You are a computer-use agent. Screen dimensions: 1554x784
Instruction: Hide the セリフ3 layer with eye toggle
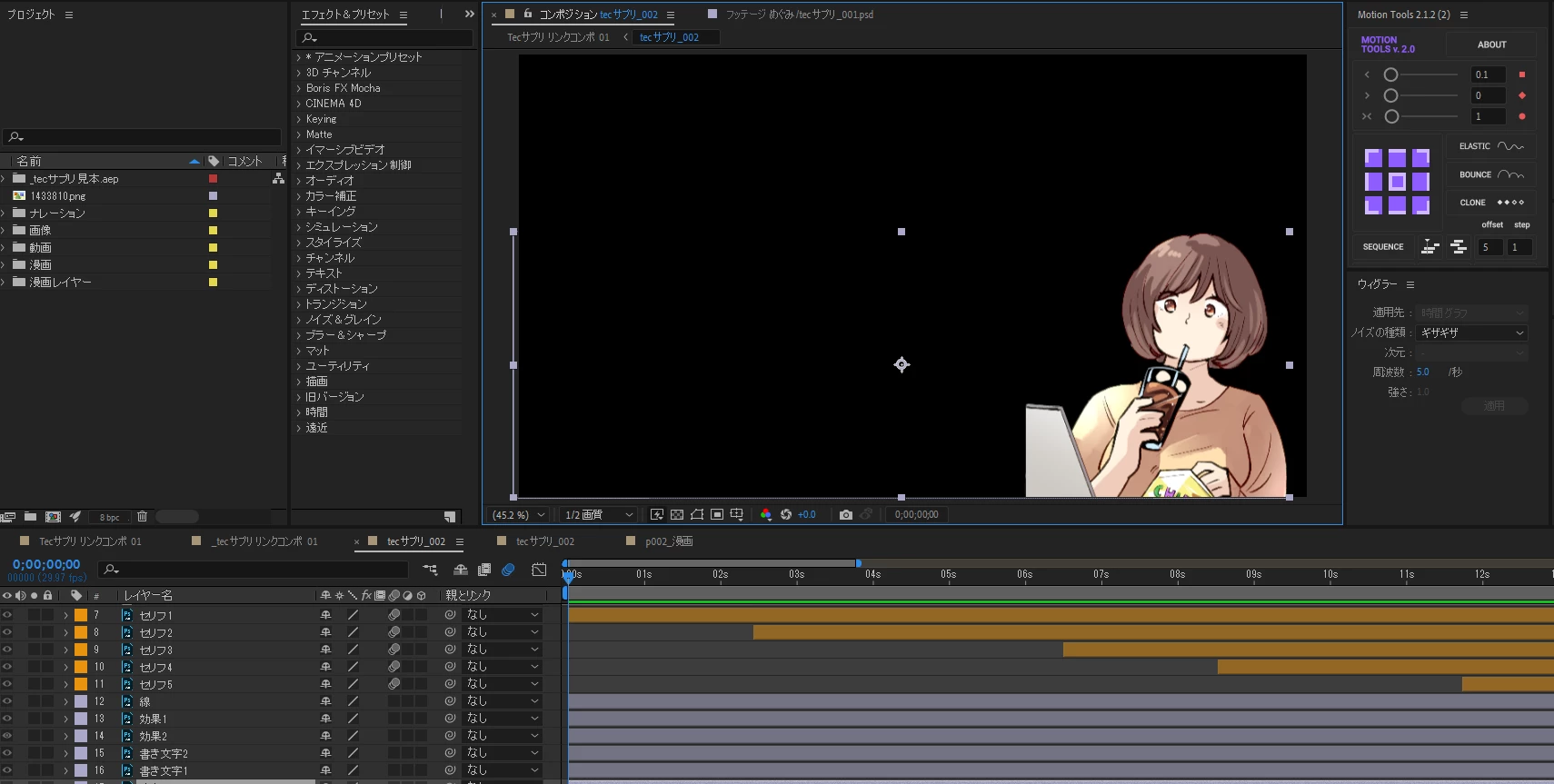coord(7,650)
